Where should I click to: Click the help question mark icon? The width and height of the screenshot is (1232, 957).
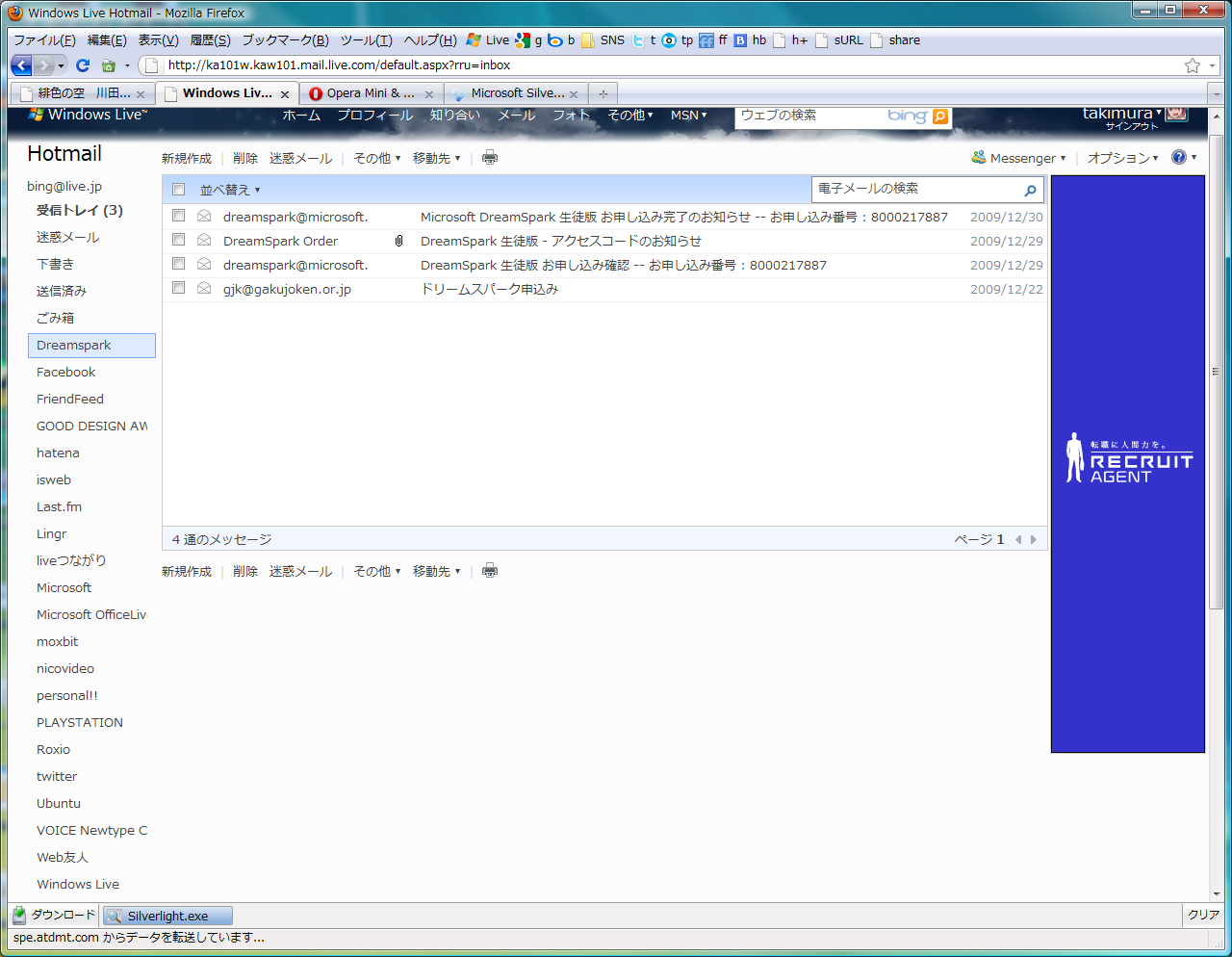pyautogui.click(x=1179, y=157)
